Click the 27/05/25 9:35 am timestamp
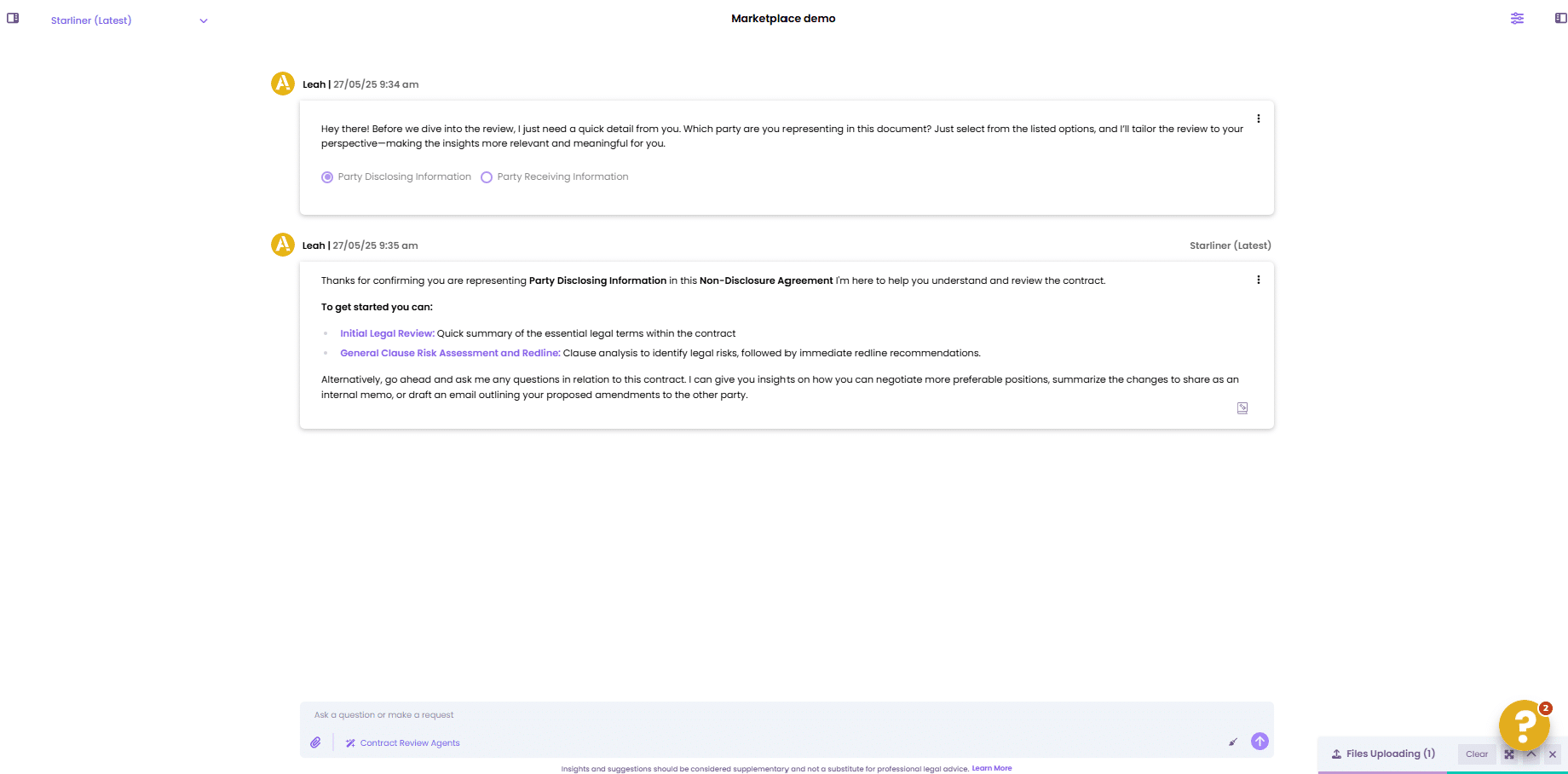The height and width of the screenshot is (774, 1568). tap(375, 245)
